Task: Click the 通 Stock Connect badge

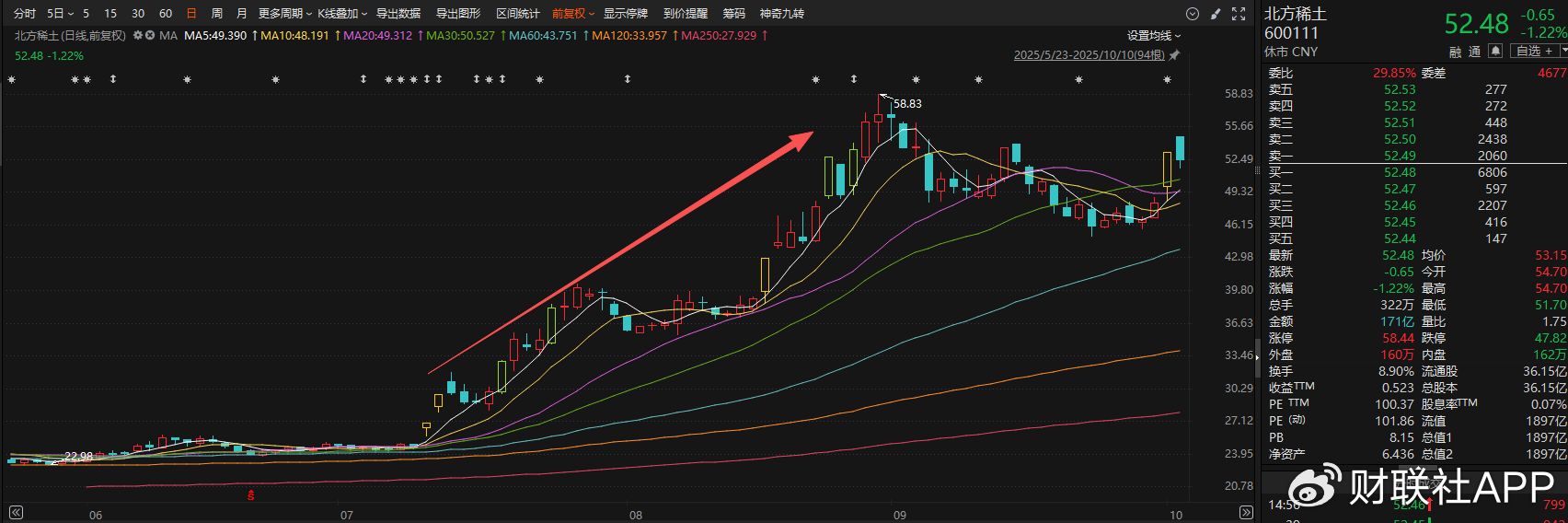Action: (x=1474, y=52)
